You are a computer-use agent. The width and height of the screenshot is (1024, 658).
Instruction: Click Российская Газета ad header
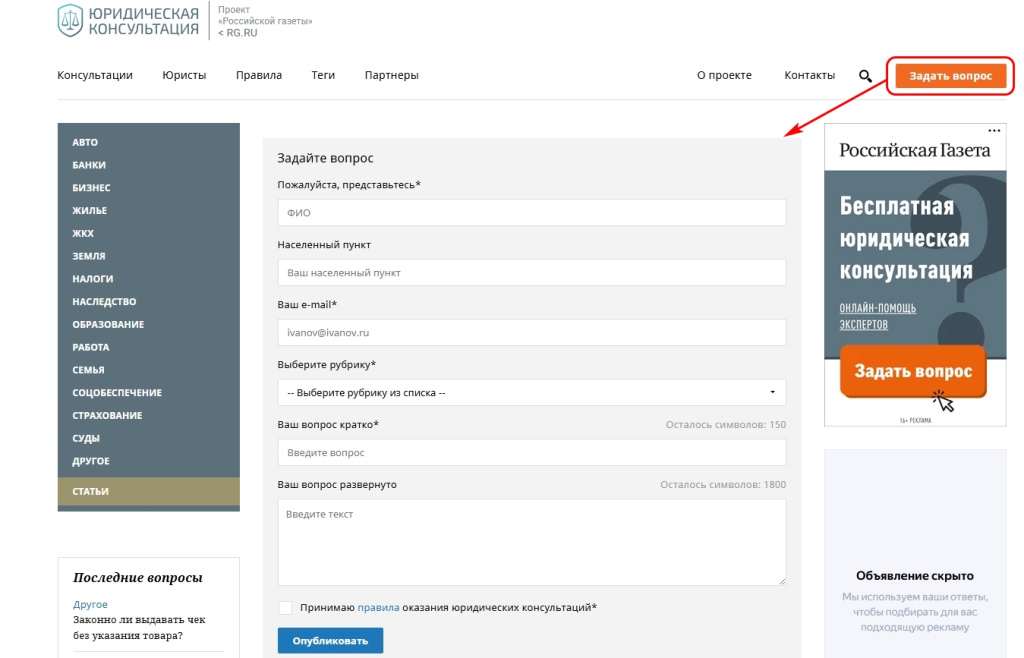[x=914, y=150]
